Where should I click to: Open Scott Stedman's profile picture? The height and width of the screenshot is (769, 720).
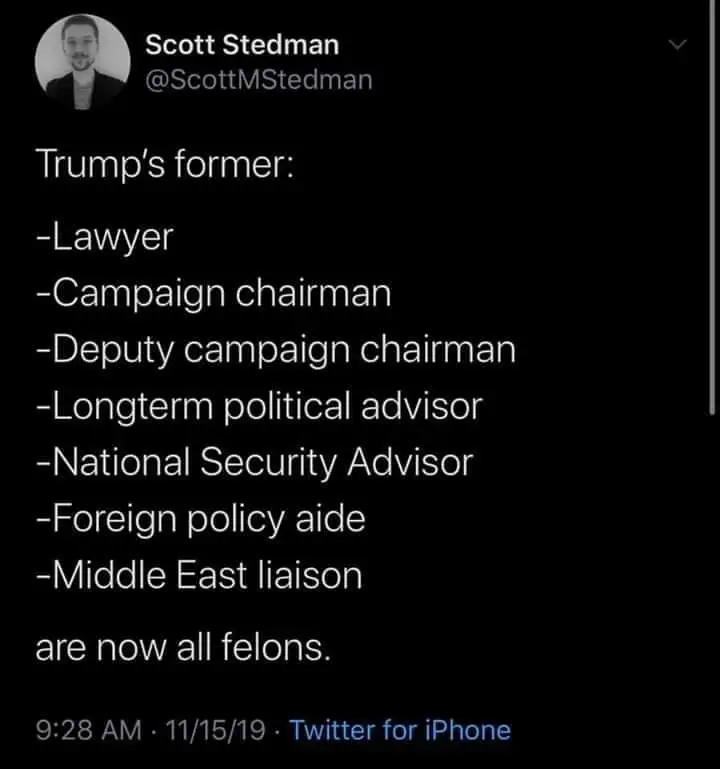coord(83,62)
